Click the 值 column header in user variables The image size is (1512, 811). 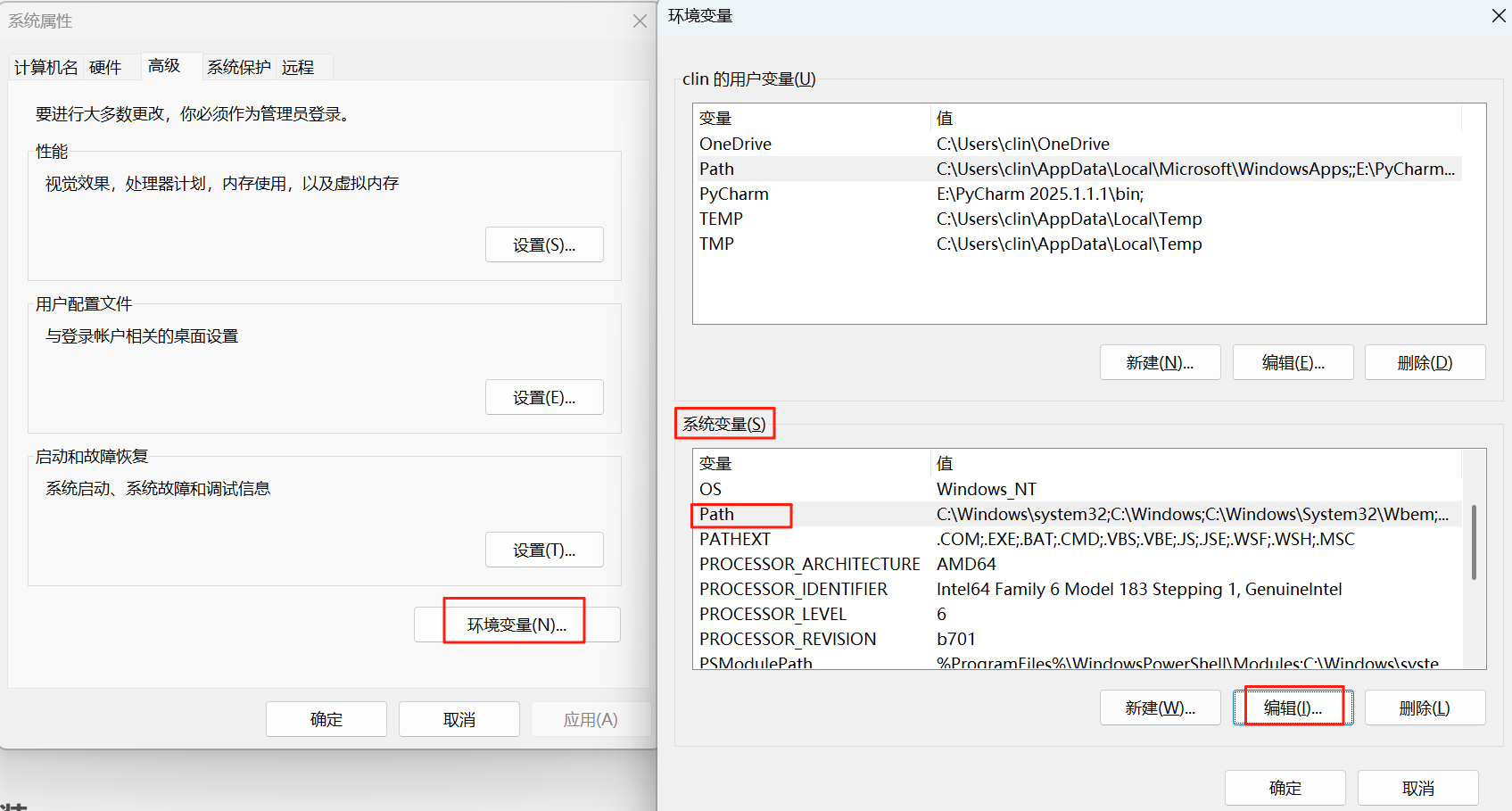pos(1196,118)
